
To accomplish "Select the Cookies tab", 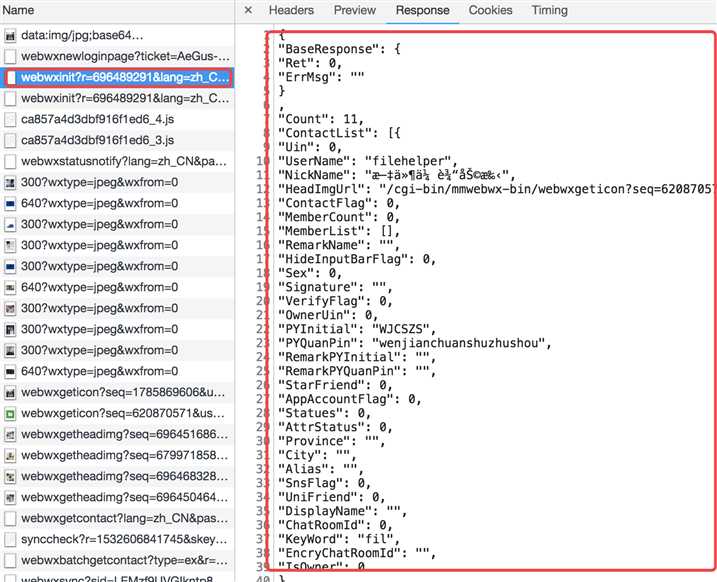I will 490,10.
